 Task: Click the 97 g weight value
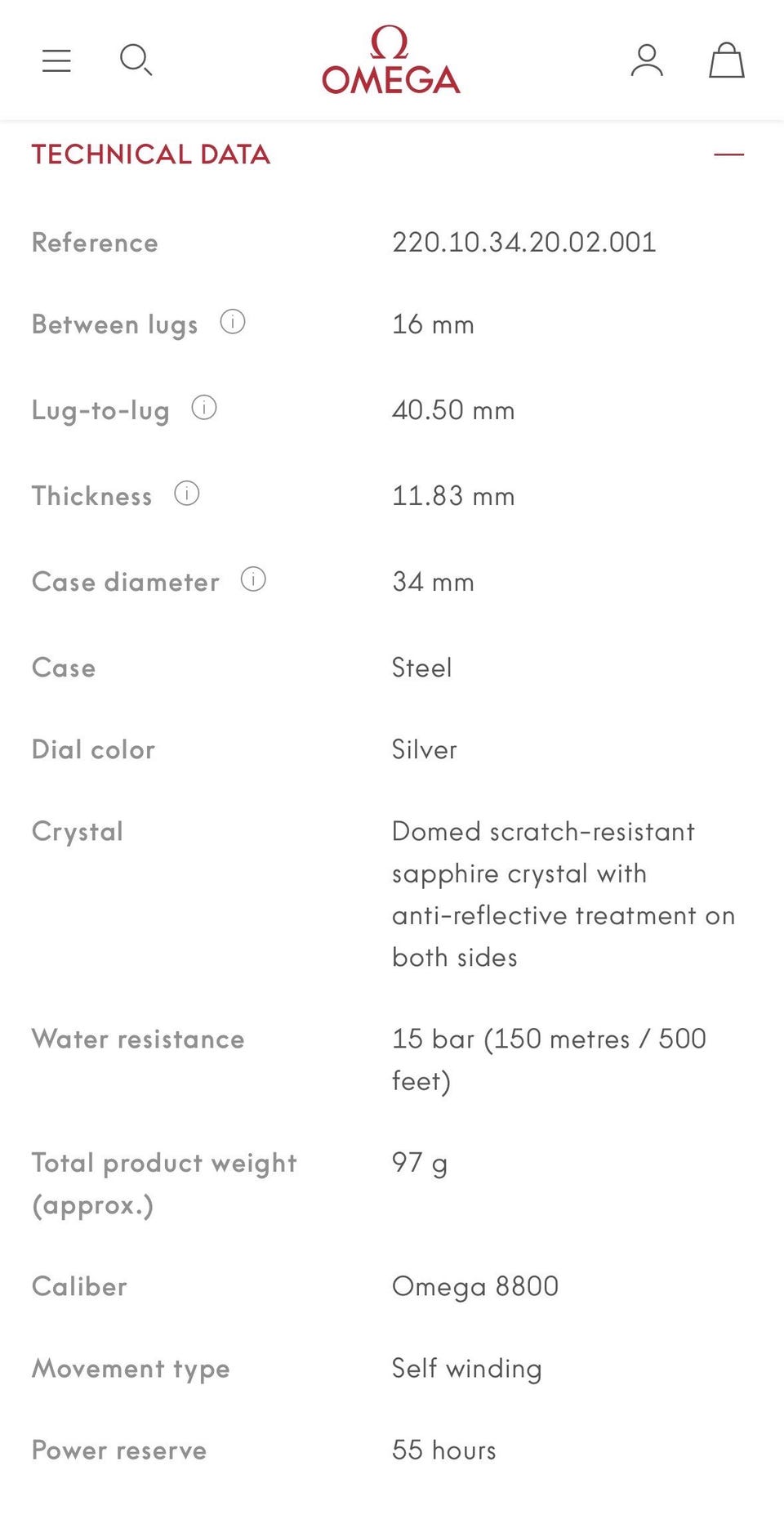tap(420, 1163)
